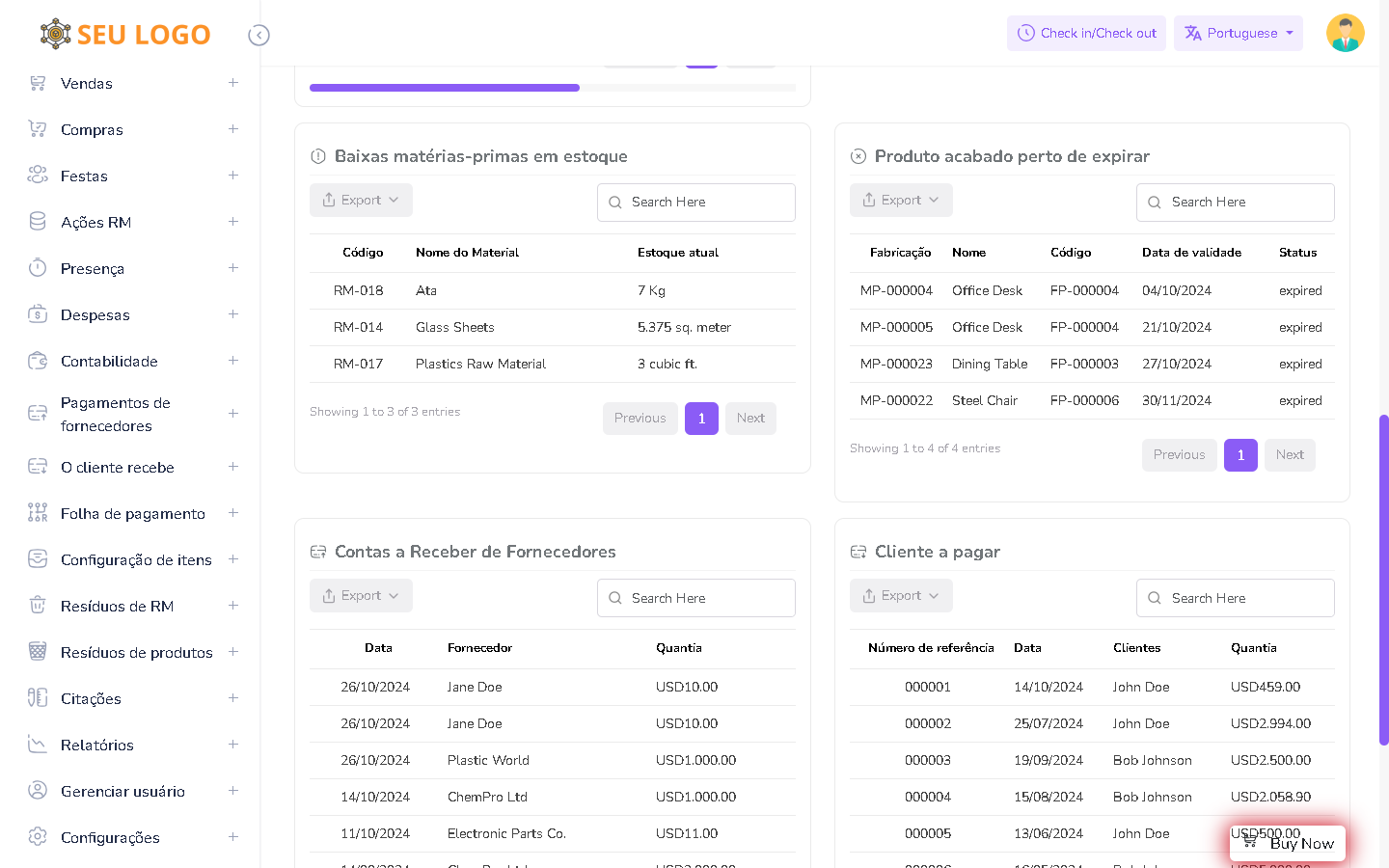Click the Configurações gear icon
The width and height of the screenshot is (1389, 868).
(38, 837)
